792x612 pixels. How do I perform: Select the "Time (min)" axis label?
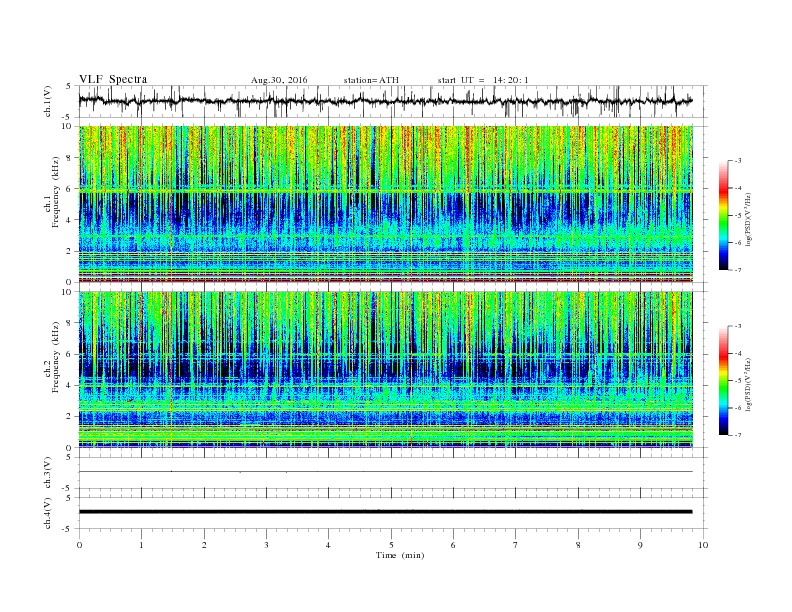pyautogui.click(x=400, y=555)
